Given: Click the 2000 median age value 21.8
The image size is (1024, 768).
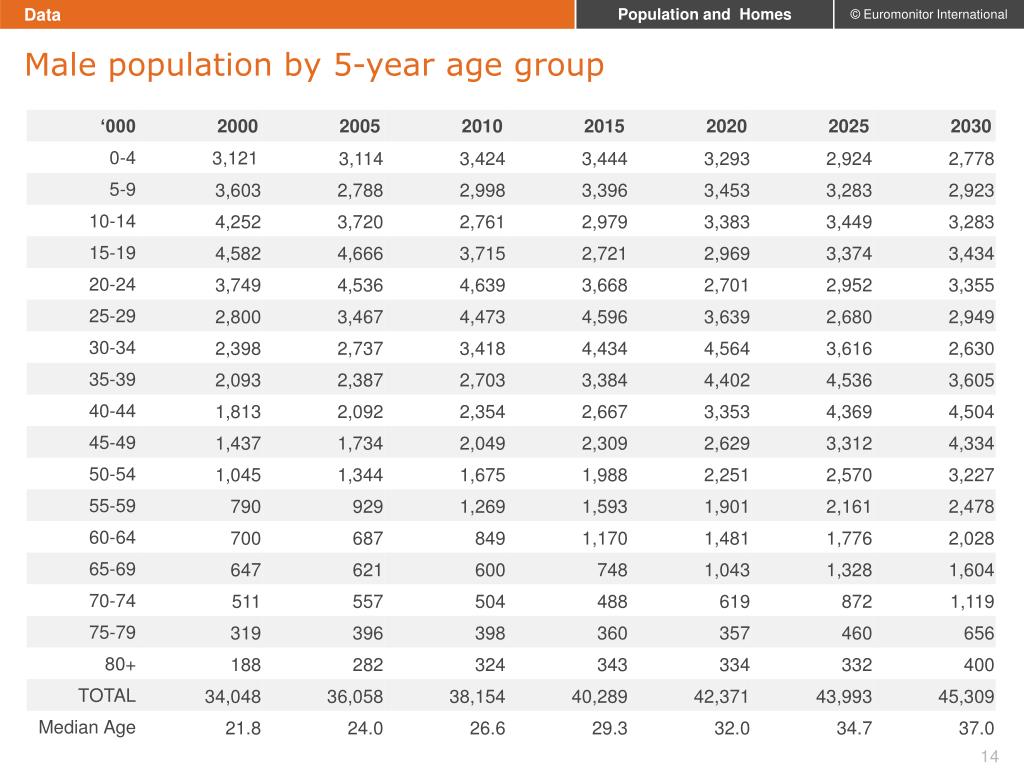Looking at the screenshot, I should click(243, 728).
